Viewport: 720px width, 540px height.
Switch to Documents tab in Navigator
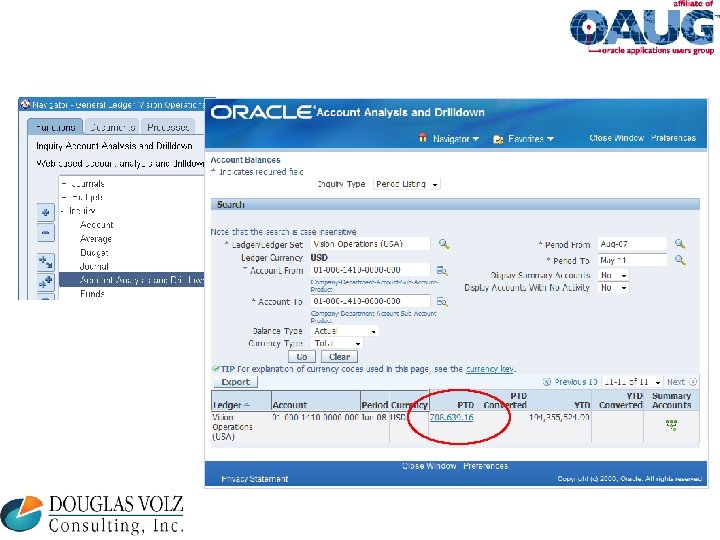pos(112,127)
